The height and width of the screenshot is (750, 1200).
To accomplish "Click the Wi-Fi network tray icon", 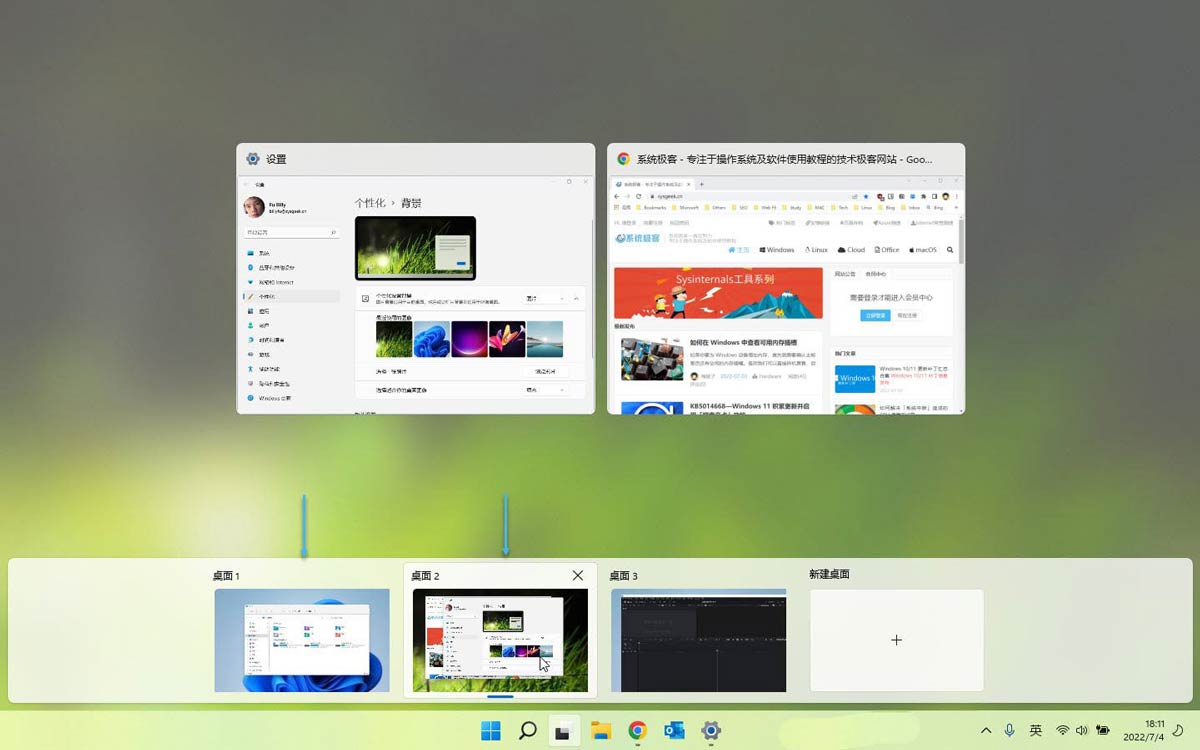I will tap(1062, 731).
